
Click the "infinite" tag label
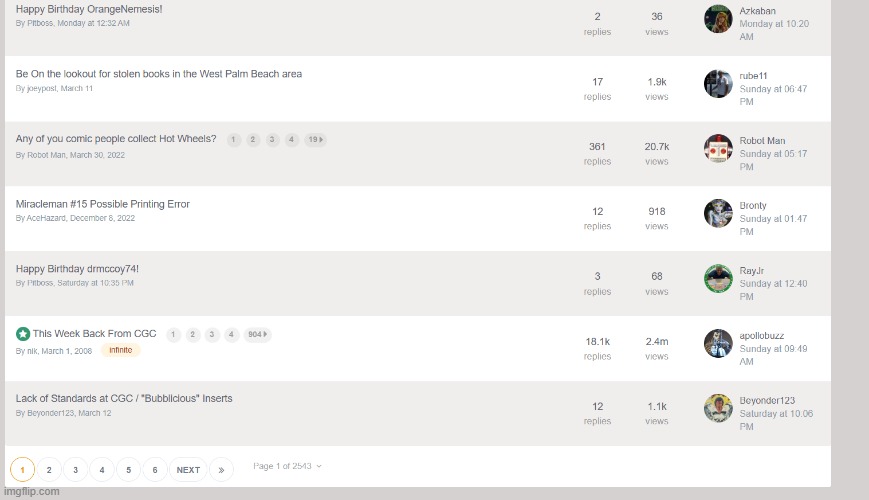coord(120,350)
